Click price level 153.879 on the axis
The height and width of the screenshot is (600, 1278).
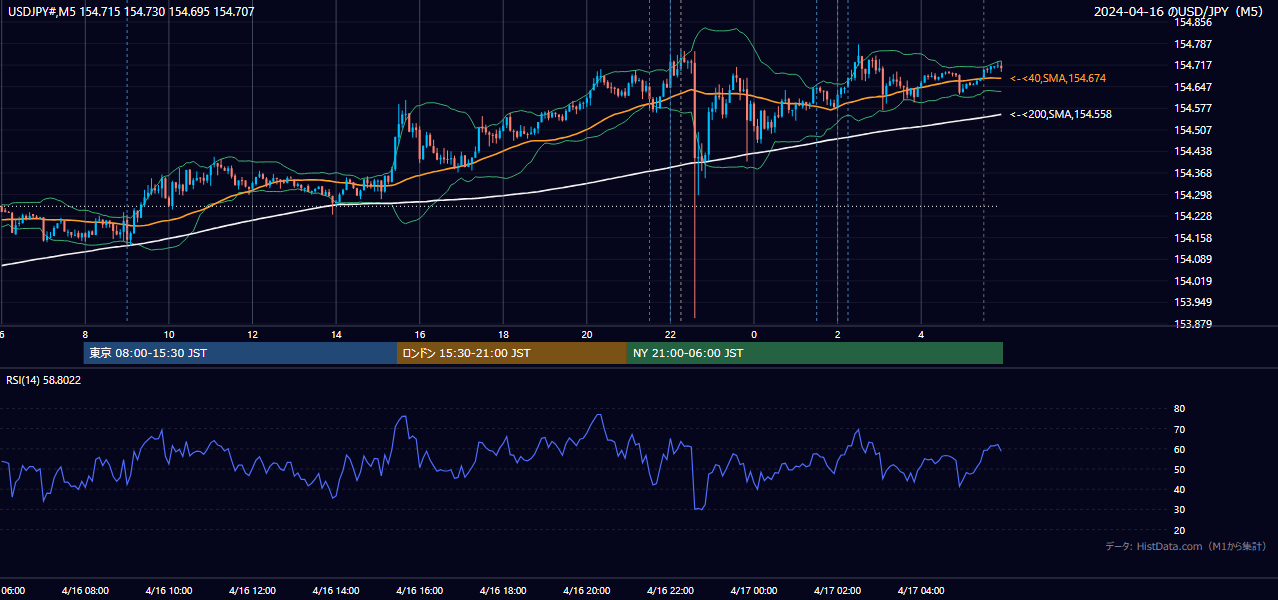(1192, 324)
